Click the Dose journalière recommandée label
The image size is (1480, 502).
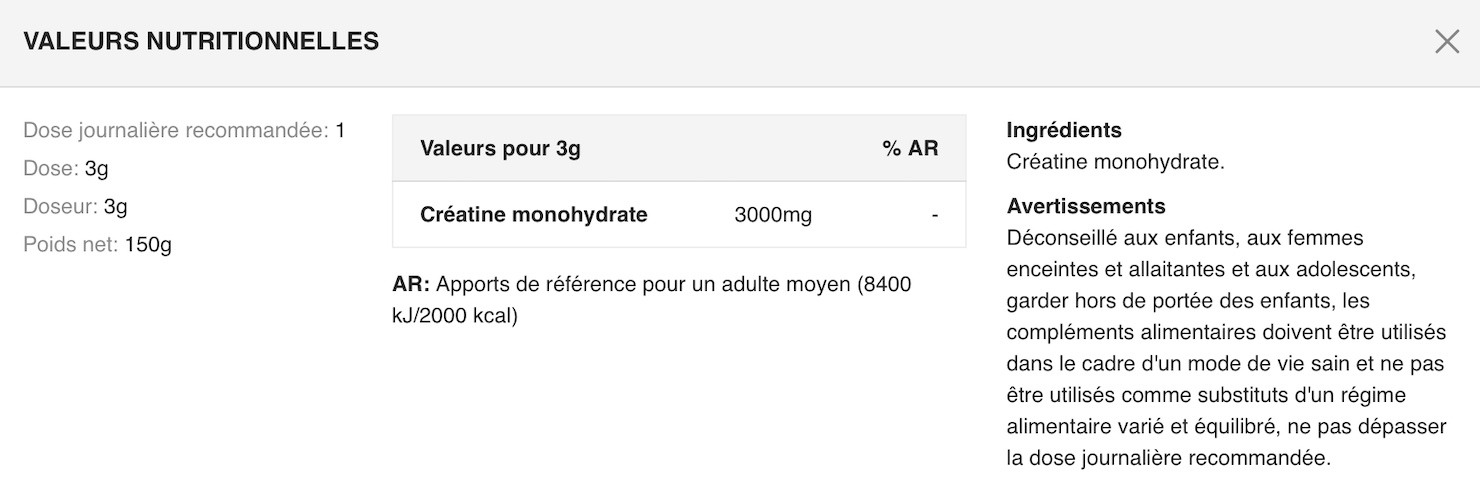coord(176,131)
